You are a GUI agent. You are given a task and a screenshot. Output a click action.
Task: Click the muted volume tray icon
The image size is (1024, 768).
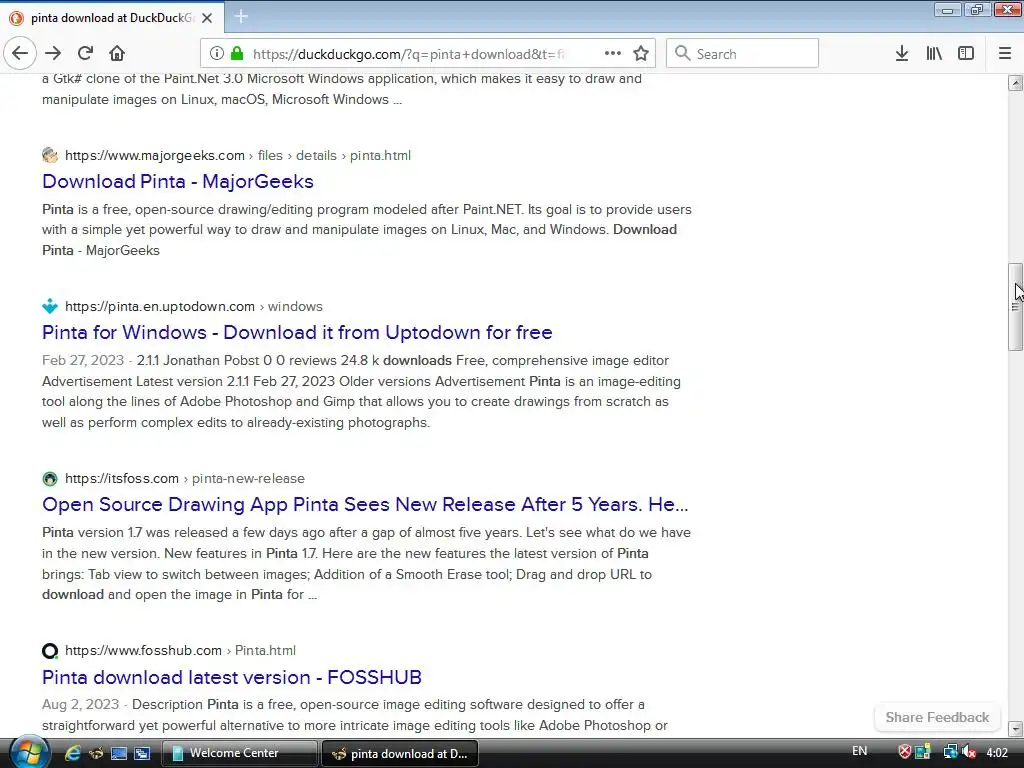click(x=970, y=752)
